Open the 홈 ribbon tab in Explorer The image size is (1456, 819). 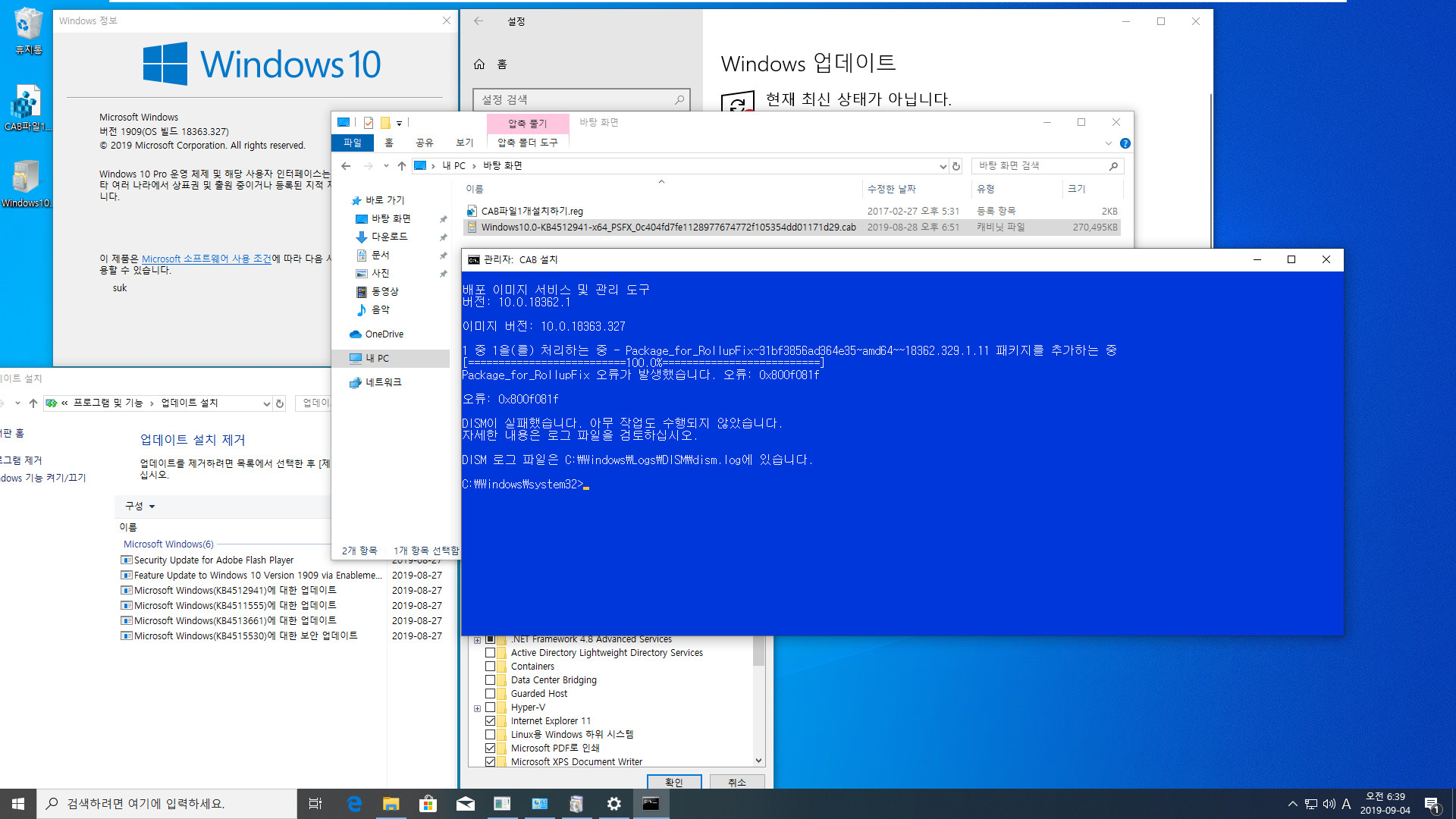pyautogui.click(x=389, y=143)
